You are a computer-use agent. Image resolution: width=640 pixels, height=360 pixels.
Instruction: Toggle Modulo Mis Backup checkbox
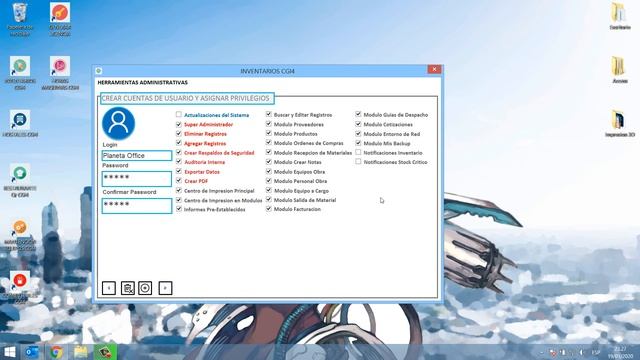(x=358, y=143)
